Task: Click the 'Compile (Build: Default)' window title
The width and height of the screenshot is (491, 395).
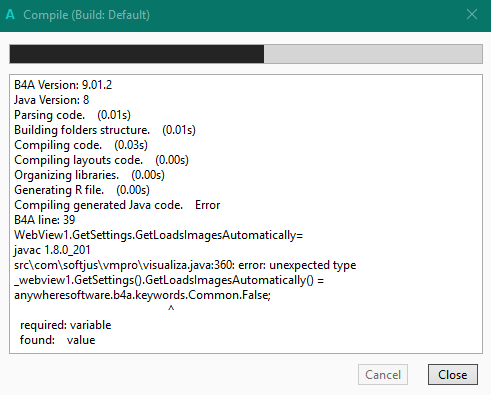Action: (x=86, y=15)
